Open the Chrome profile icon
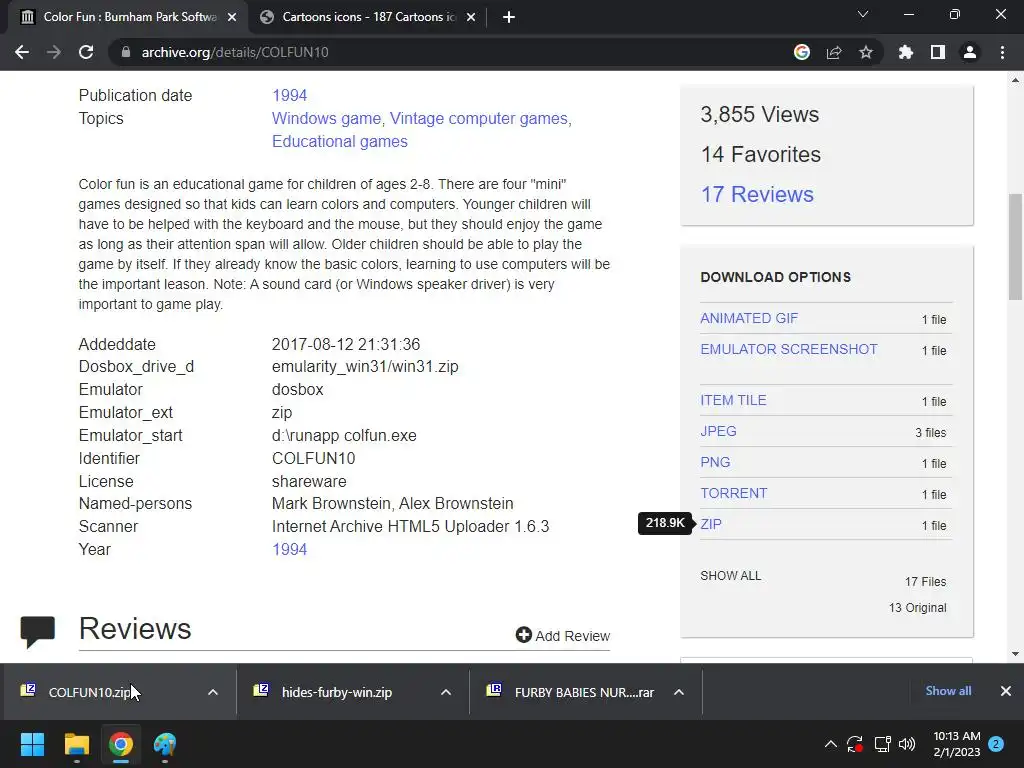1024x768 pixels. 970,52
